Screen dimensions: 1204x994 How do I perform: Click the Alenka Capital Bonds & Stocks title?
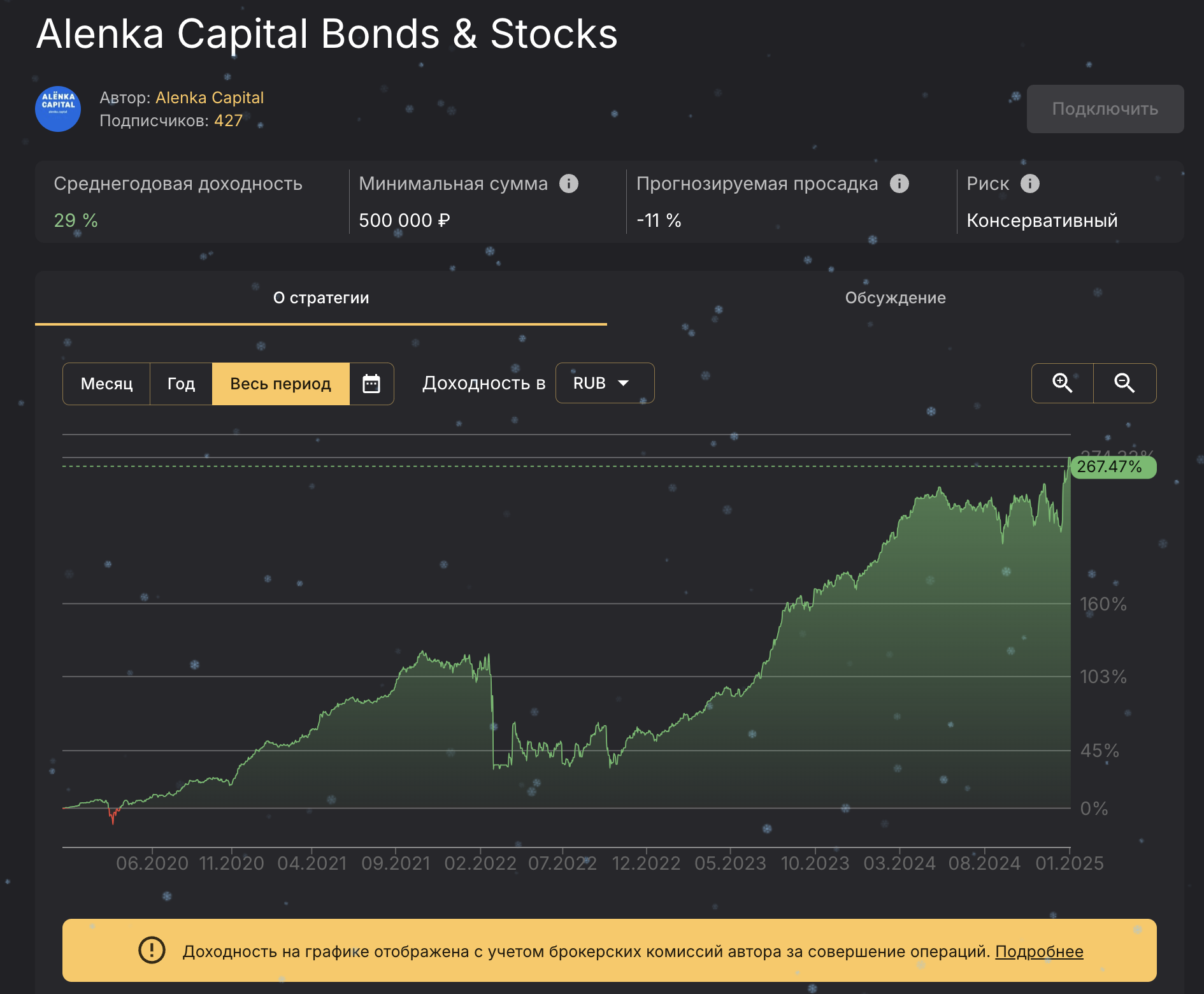327,33
